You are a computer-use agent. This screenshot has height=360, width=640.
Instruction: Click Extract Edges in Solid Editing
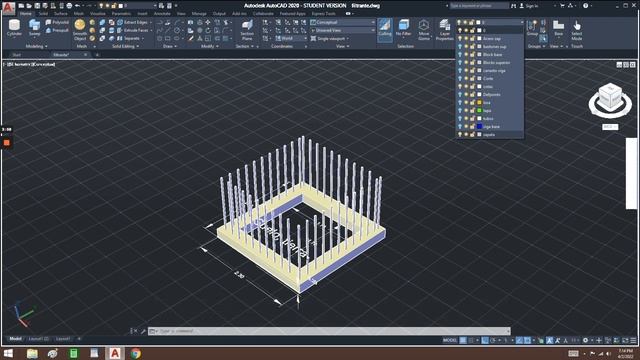point(133,22)
